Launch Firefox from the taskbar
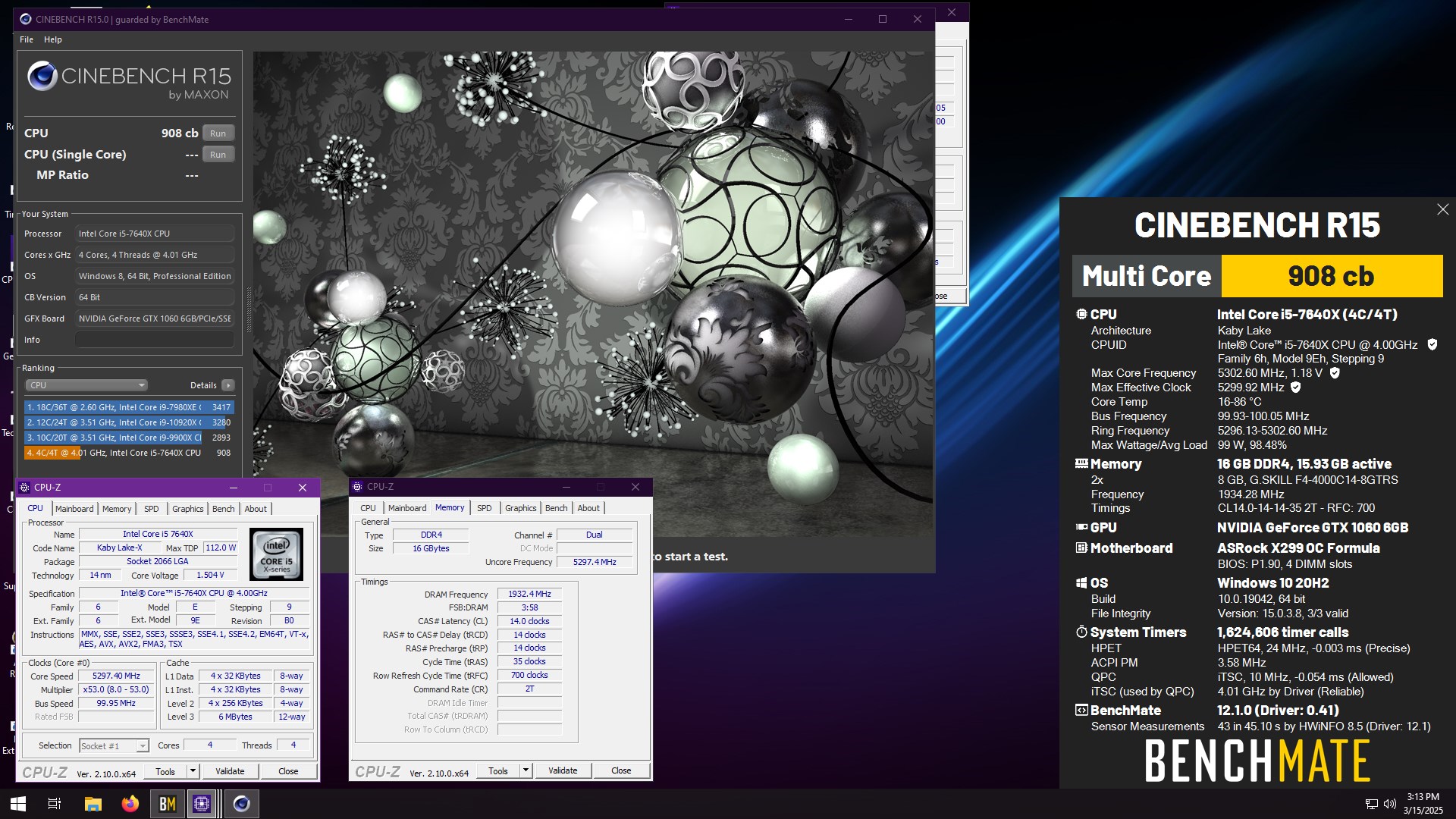 coord(130,804)
